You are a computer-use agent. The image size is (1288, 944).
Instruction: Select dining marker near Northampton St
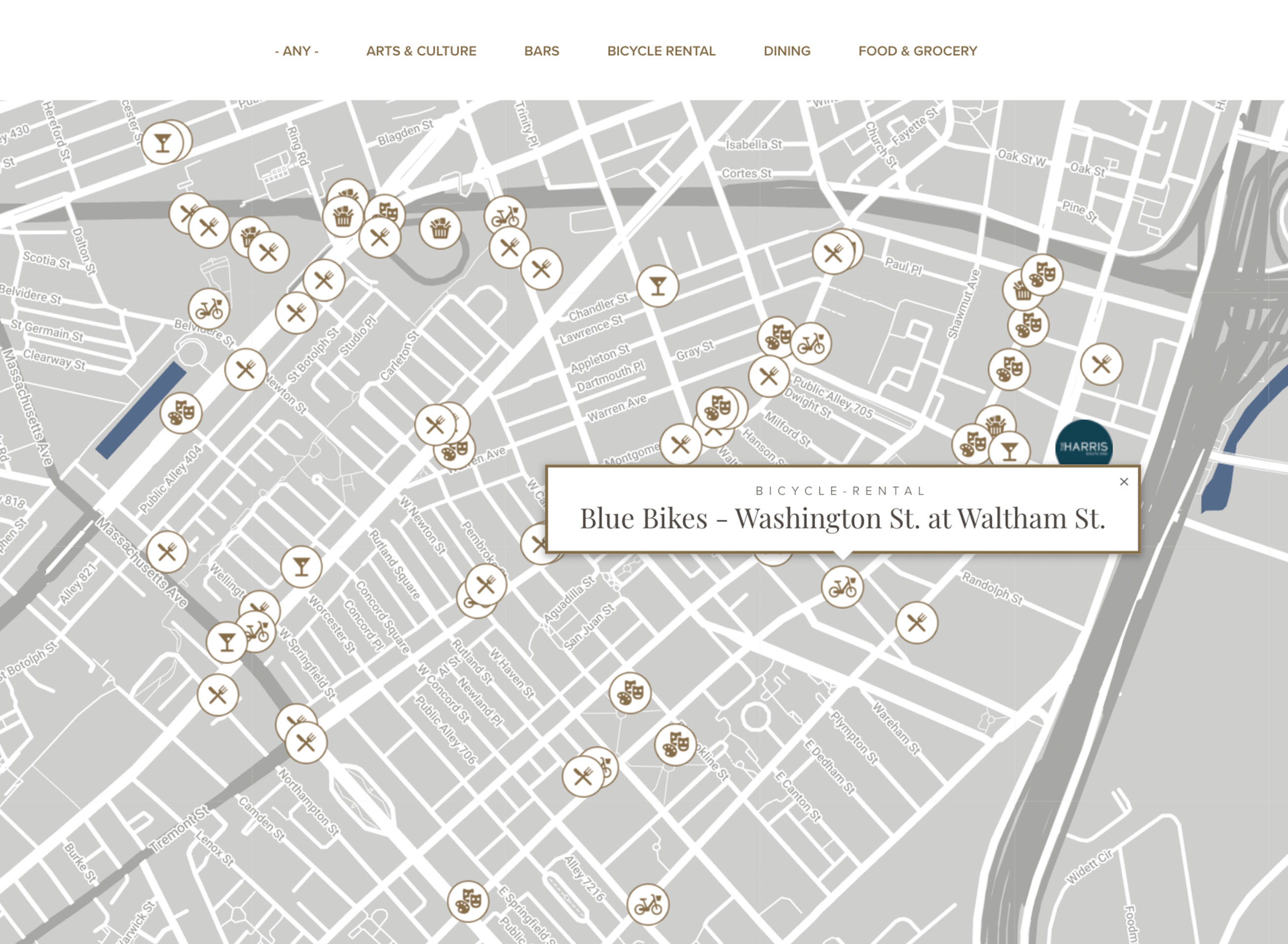pos(306,743)
